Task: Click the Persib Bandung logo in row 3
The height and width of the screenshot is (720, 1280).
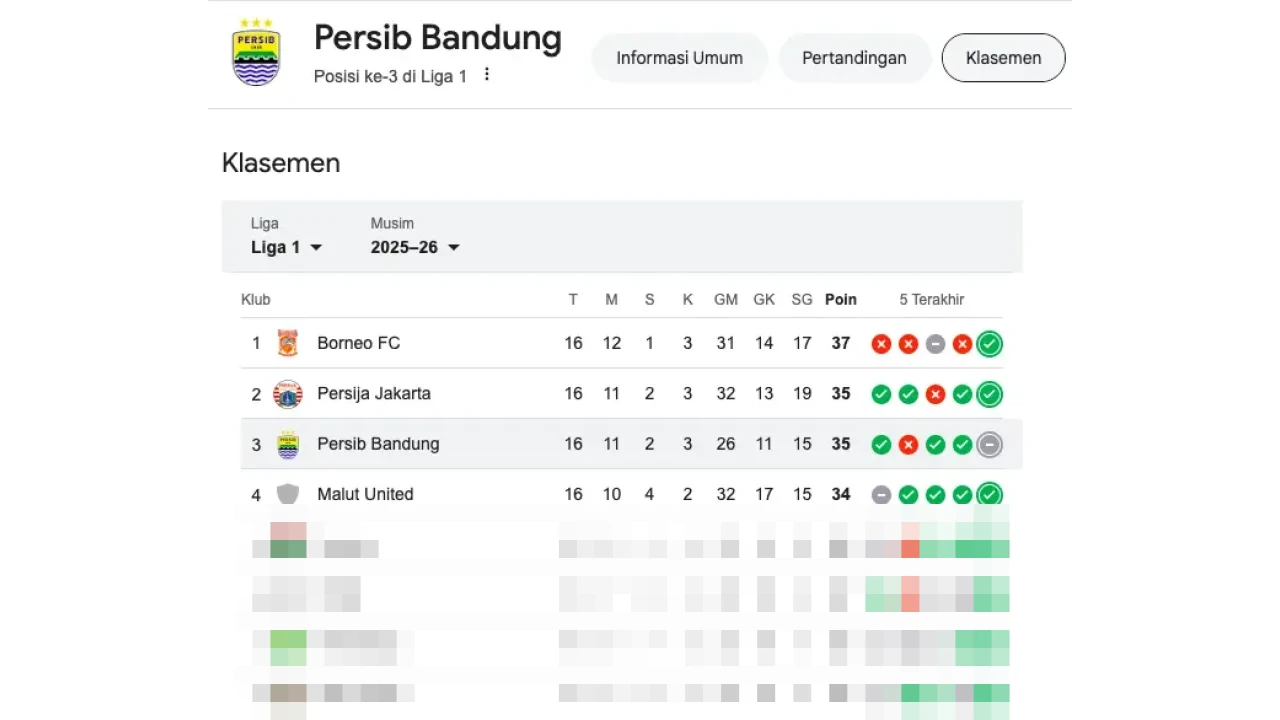Action: 288,444
